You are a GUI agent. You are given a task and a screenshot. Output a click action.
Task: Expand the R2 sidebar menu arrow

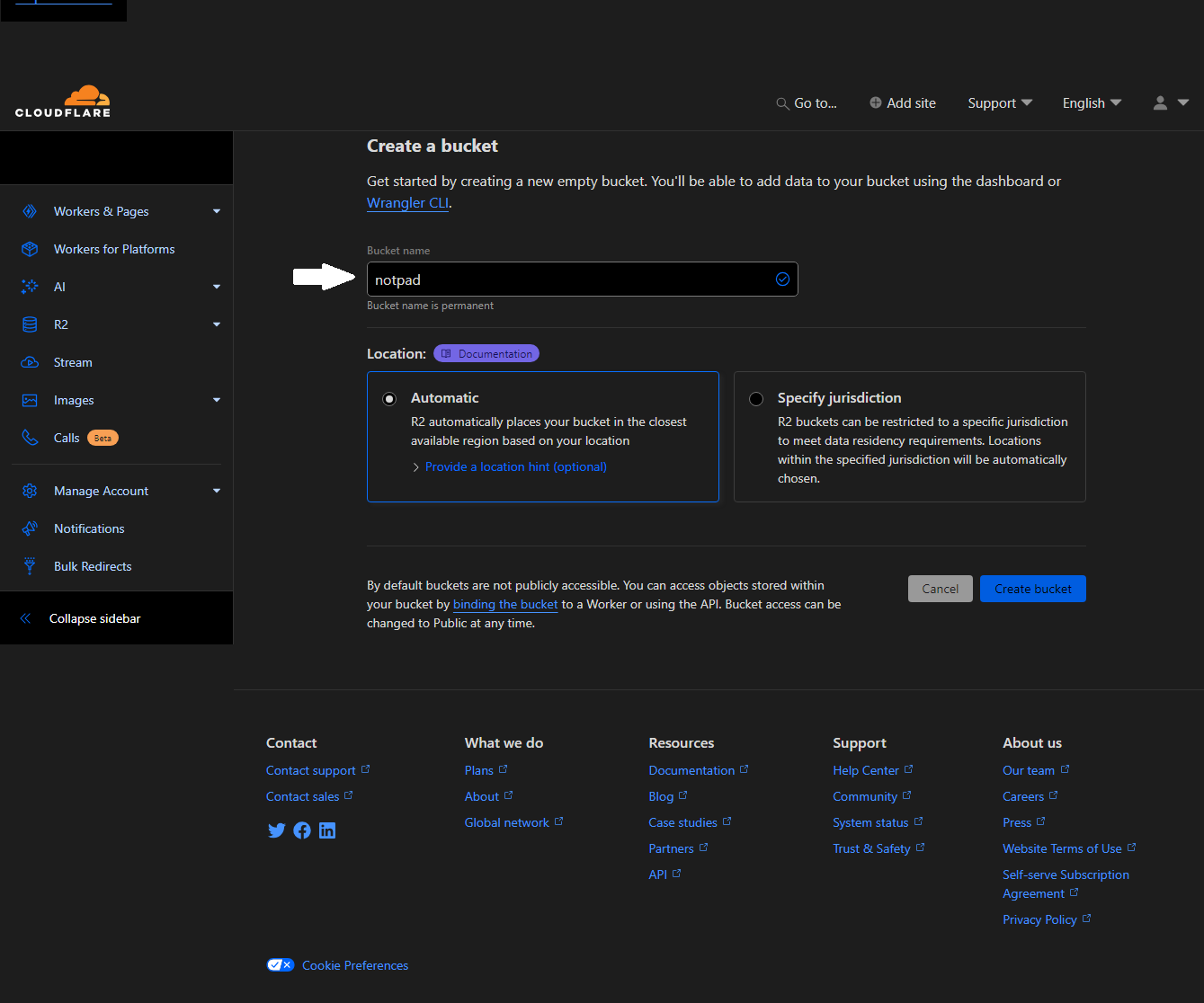point(217,324)
